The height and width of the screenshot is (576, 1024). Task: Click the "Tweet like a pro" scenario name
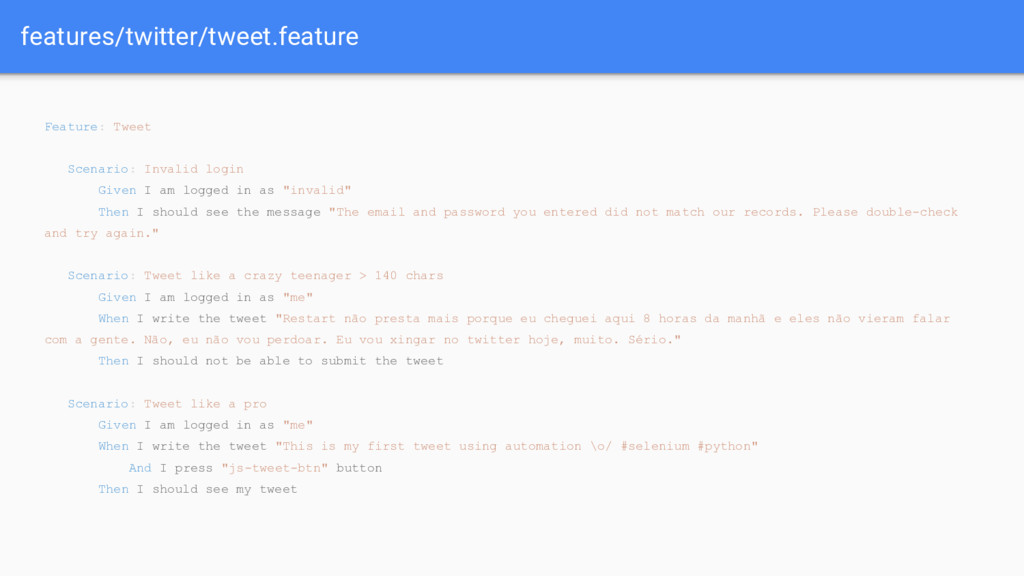[205, 404]
